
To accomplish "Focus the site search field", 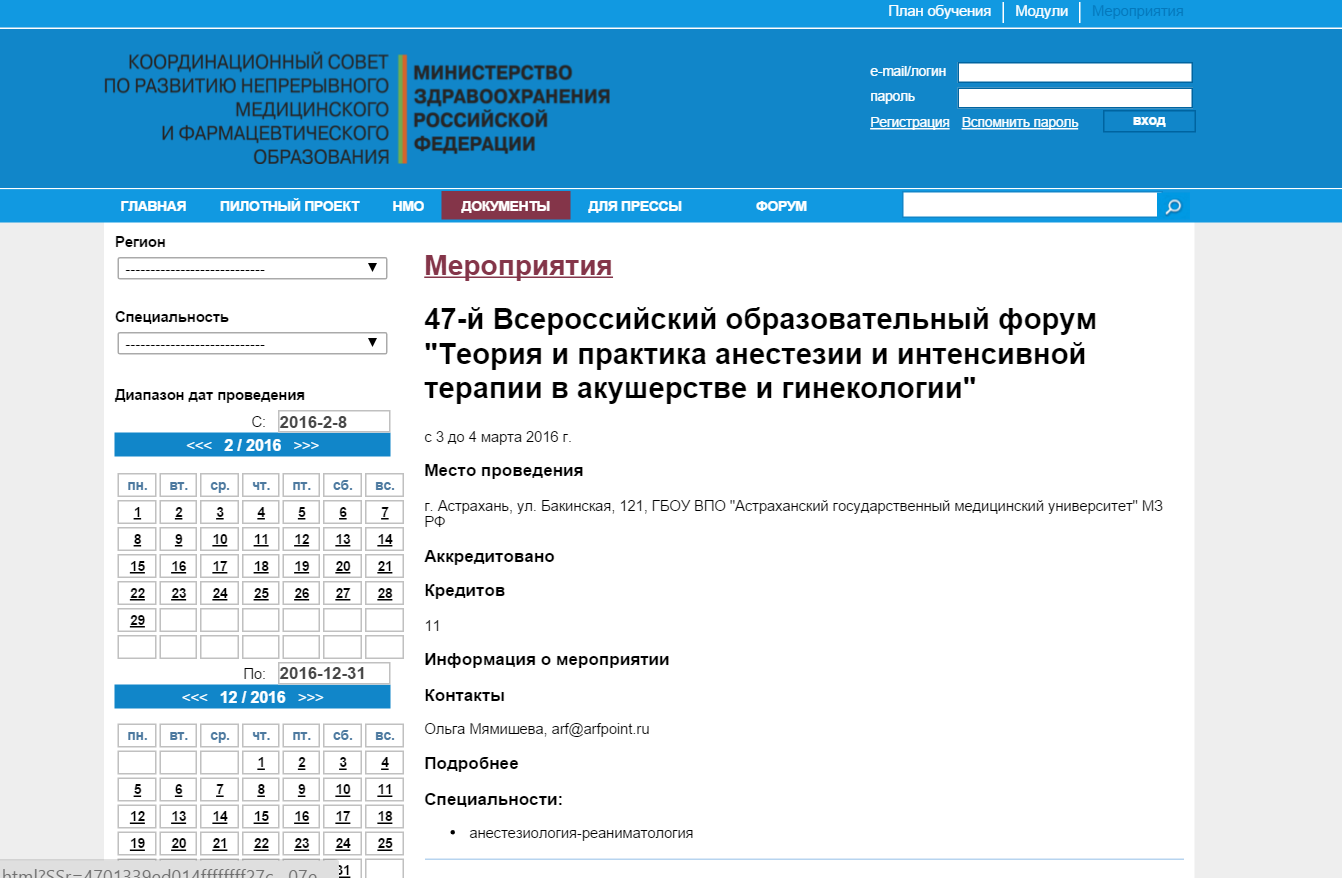I will tap(1030, 205).
